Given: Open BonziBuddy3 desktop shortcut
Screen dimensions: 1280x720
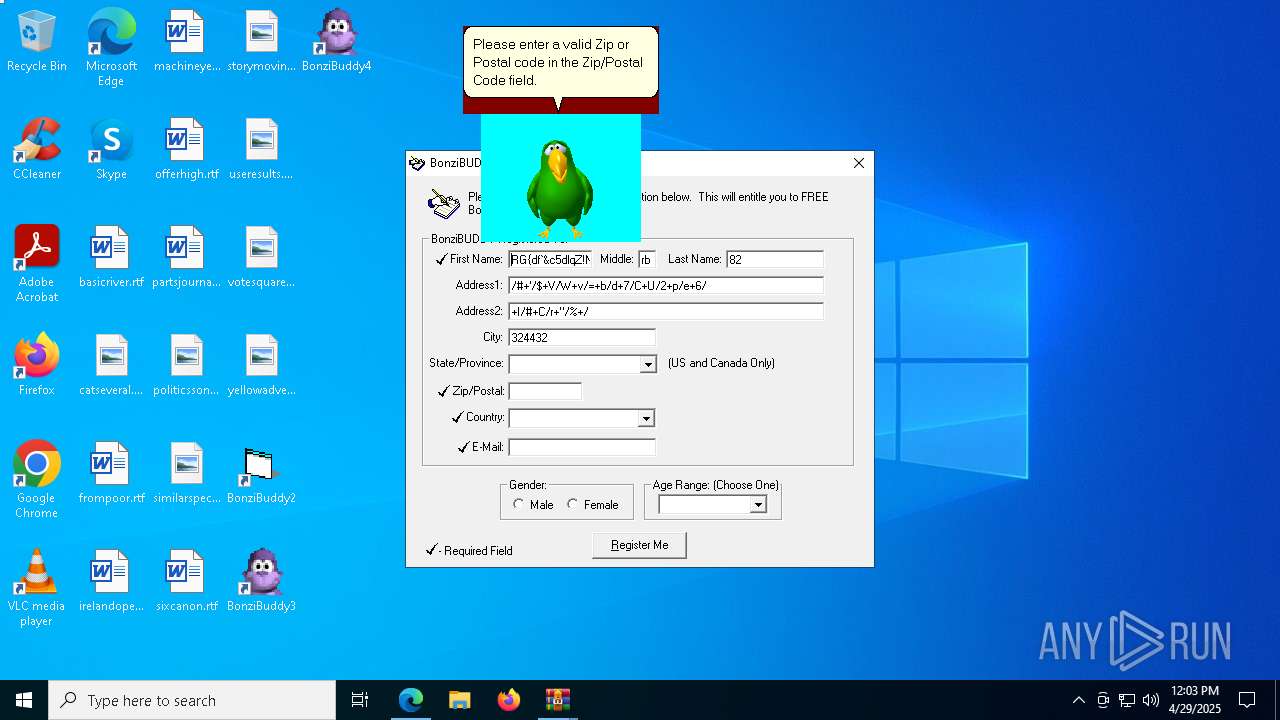Looking at the screenshot, I should click(x=261, y=581).
